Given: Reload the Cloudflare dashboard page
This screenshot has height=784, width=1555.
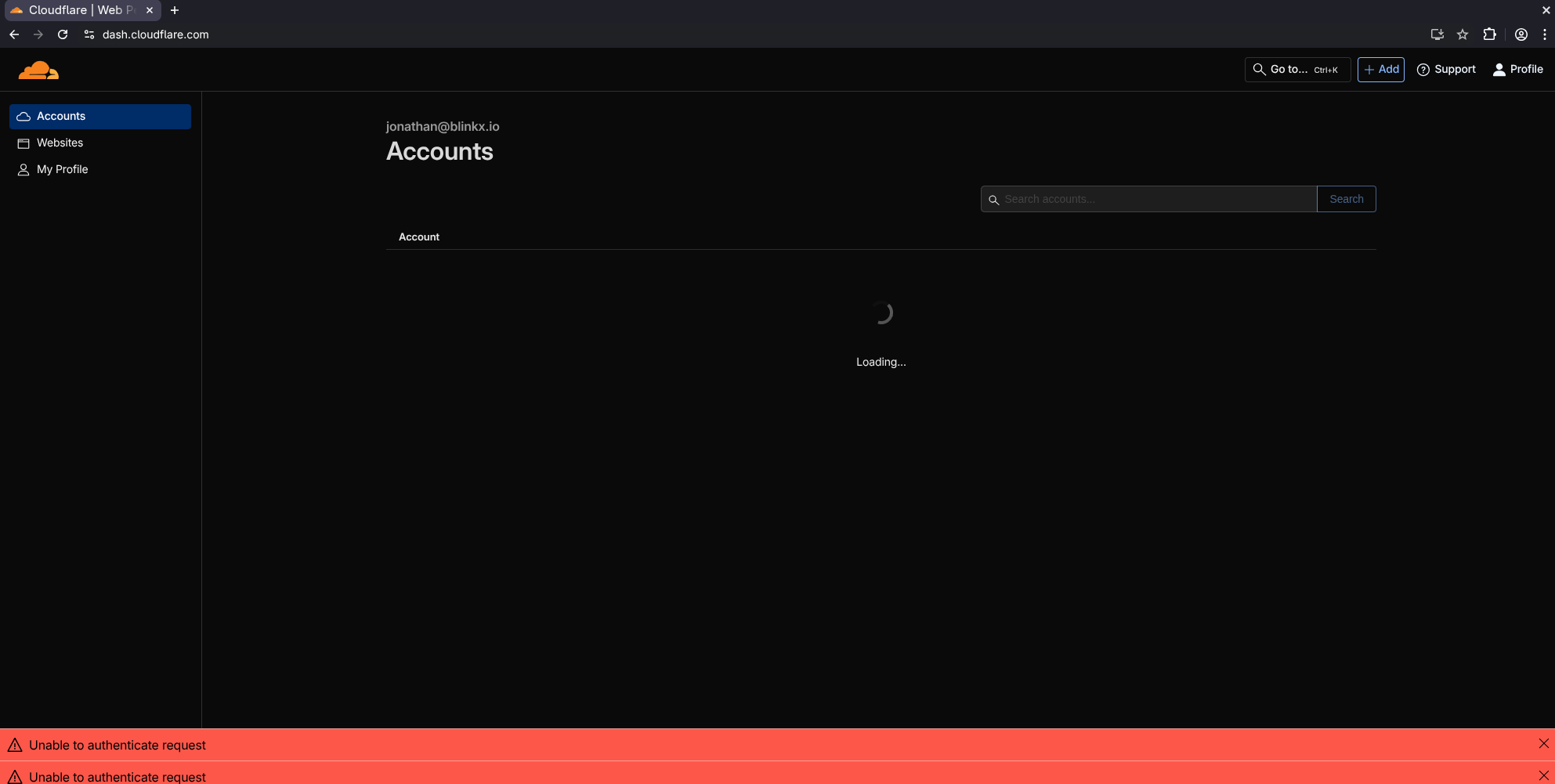Looking at the screenshot, I should 63,34.
